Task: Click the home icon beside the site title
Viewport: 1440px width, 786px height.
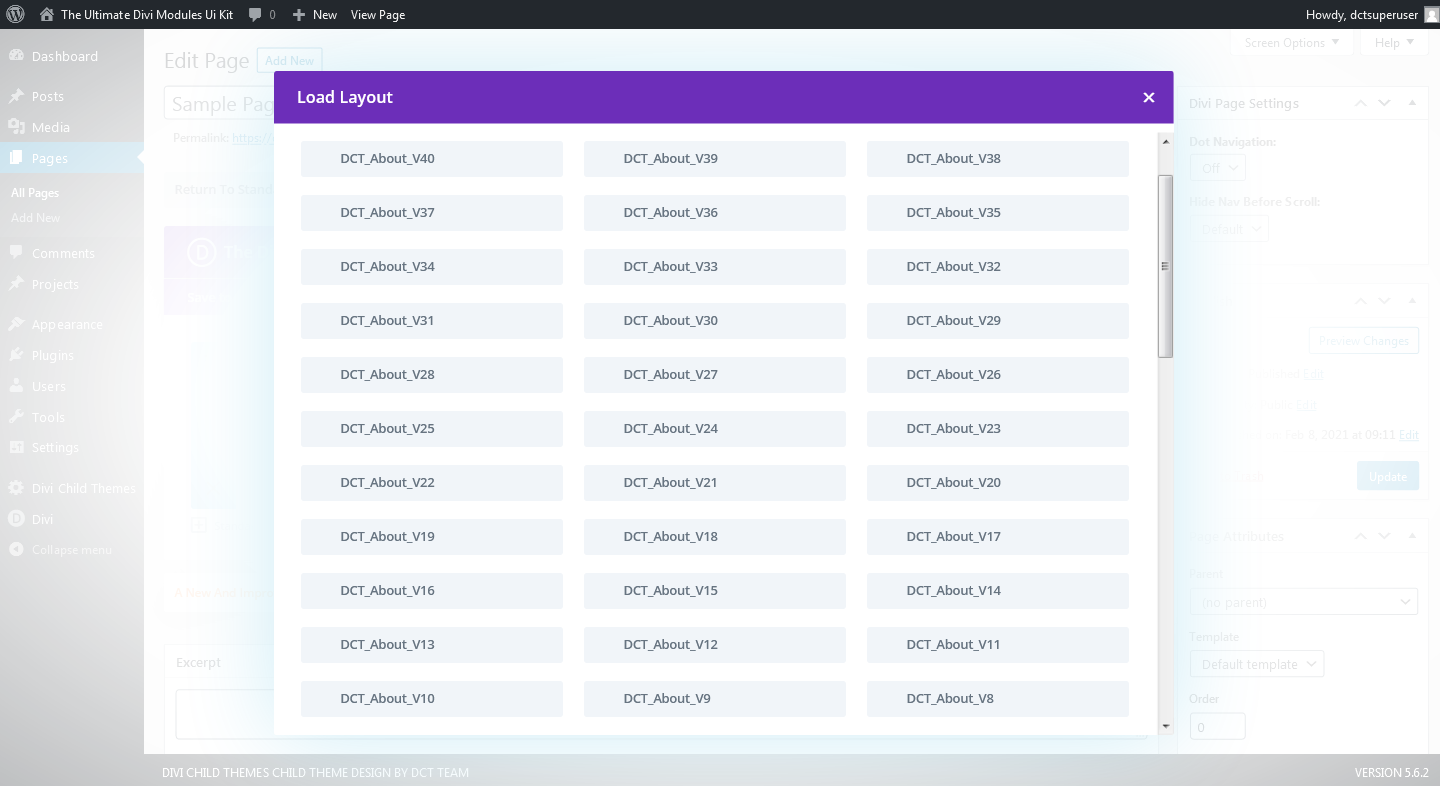Action: click(x=47, y=15)
